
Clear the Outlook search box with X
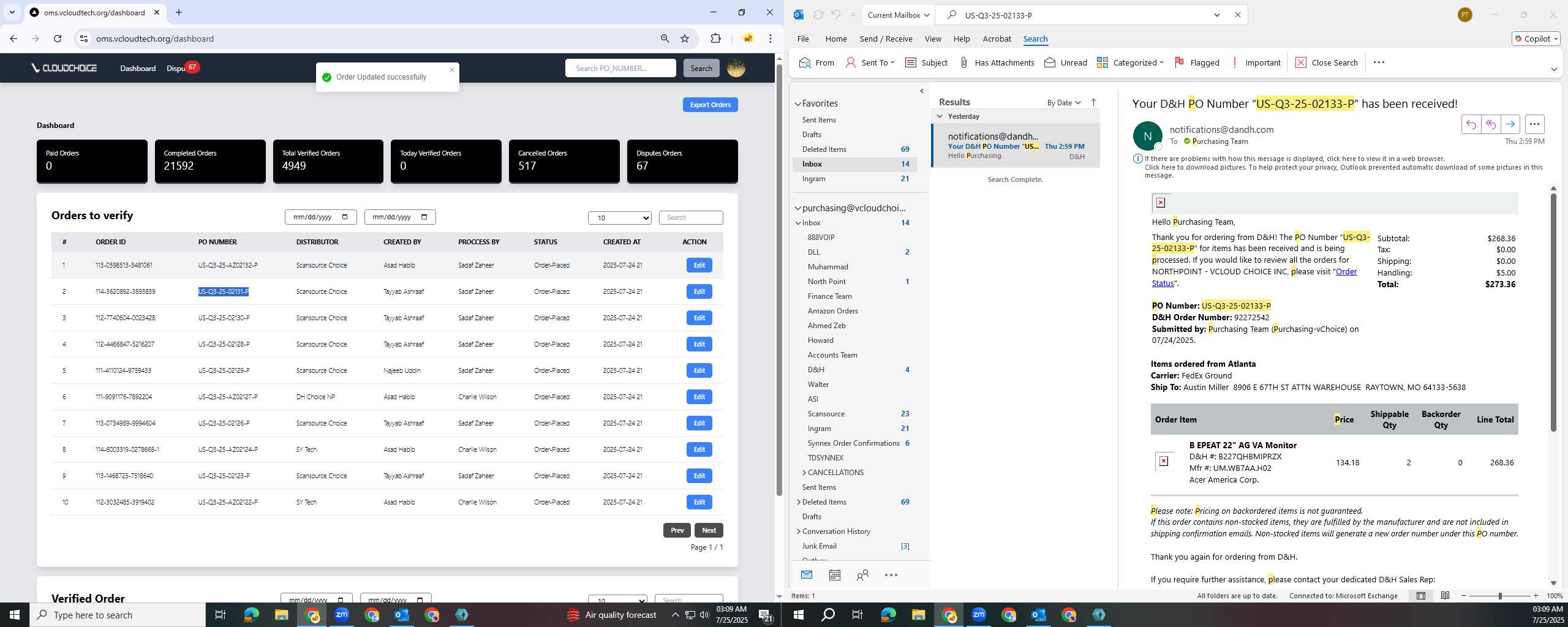click(x=1238, y=15)
